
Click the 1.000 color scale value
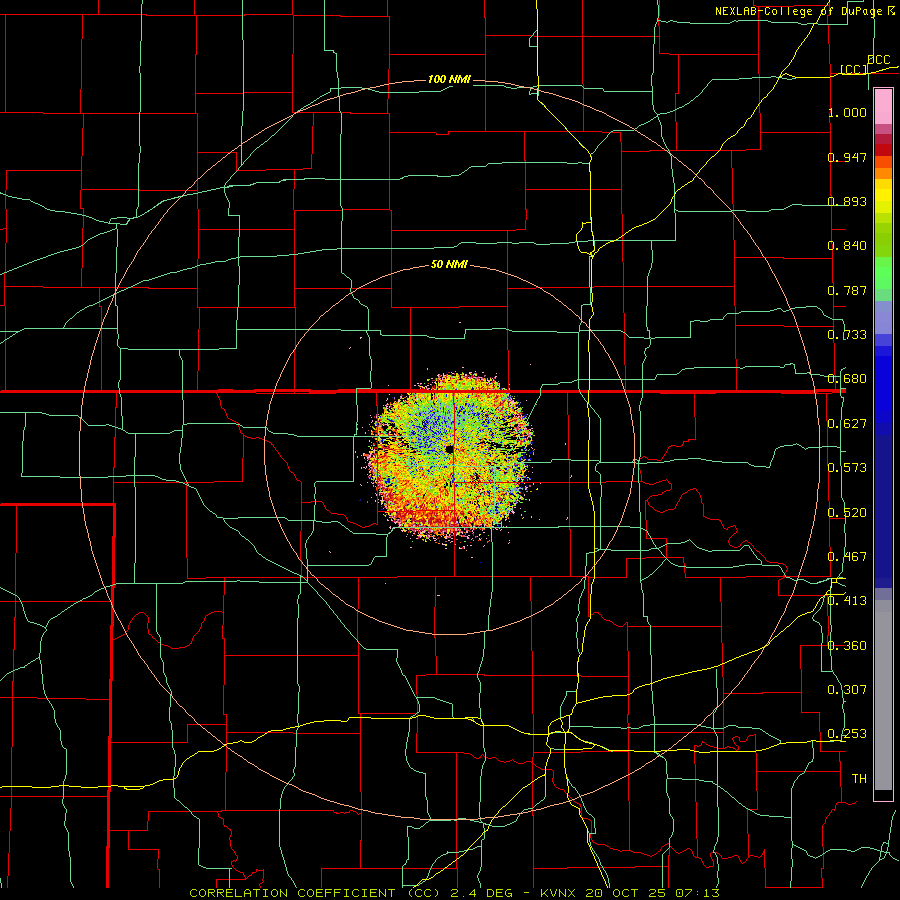tap(847, 112)
